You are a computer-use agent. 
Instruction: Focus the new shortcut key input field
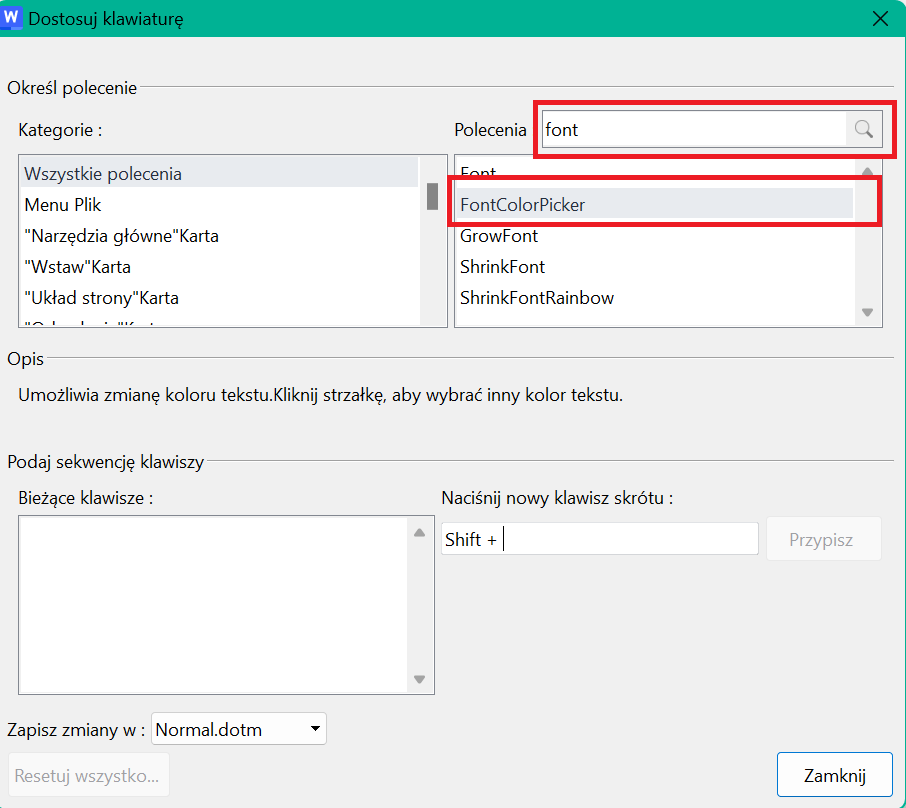point(600,539)
